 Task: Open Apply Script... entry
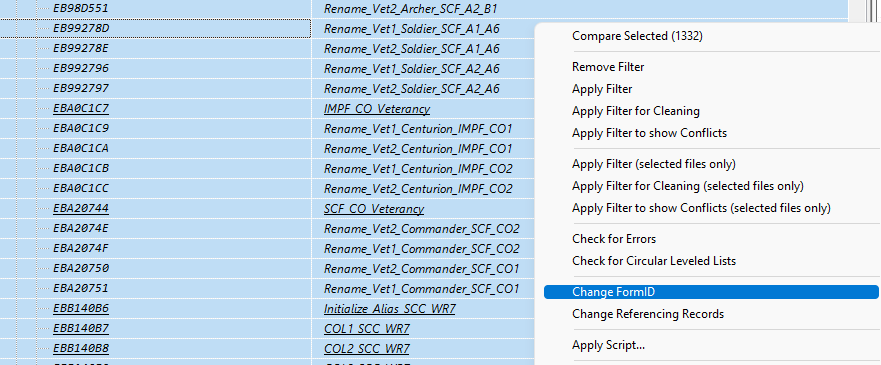click(608, 345)
